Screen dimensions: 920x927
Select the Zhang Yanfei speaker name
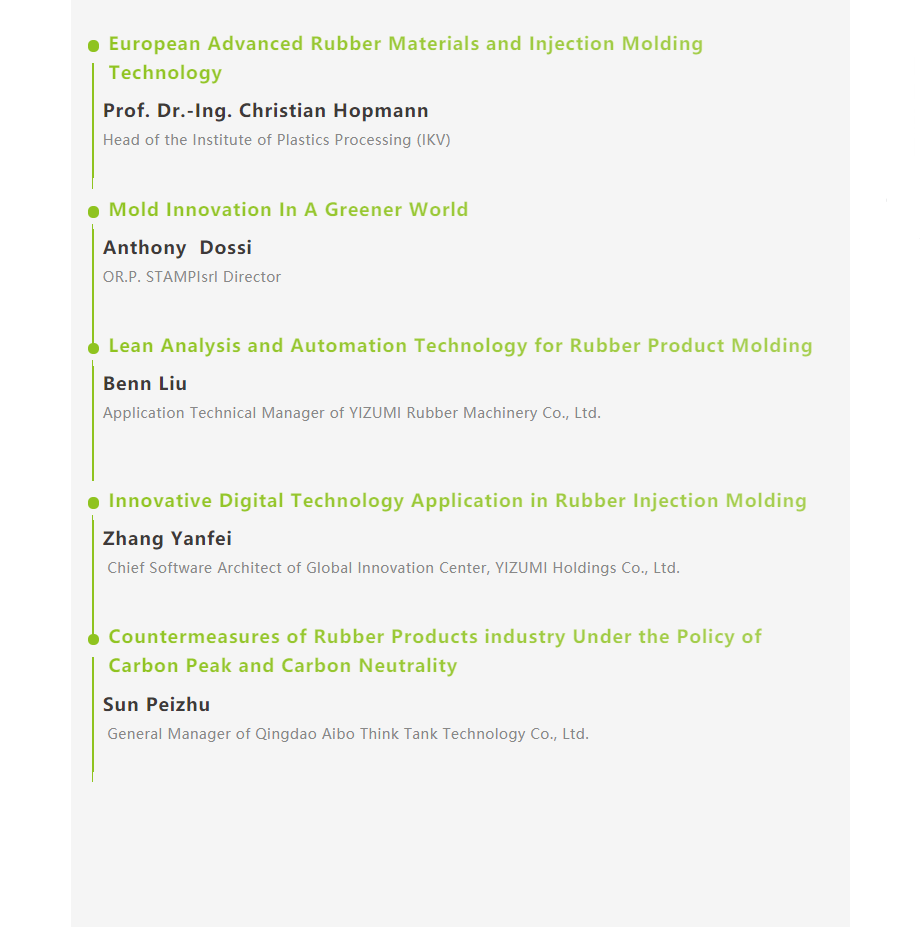[167, 539]
